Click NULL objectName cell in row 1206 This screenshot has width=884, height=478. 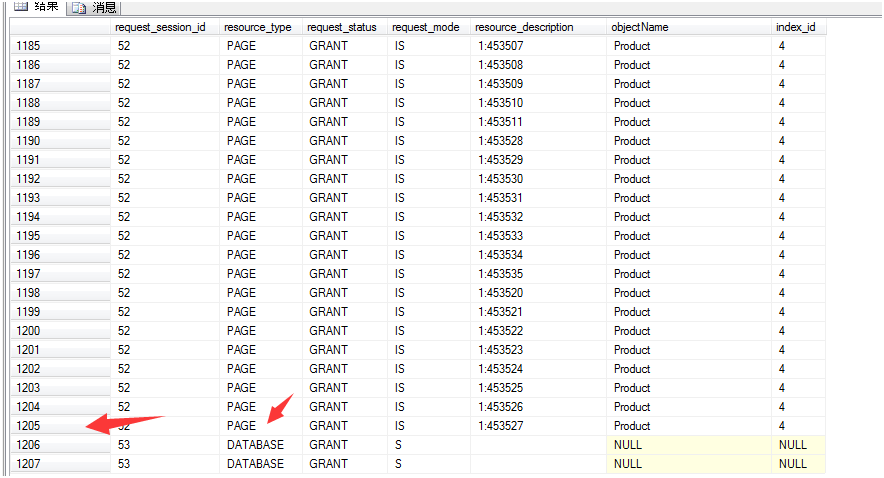688,445
